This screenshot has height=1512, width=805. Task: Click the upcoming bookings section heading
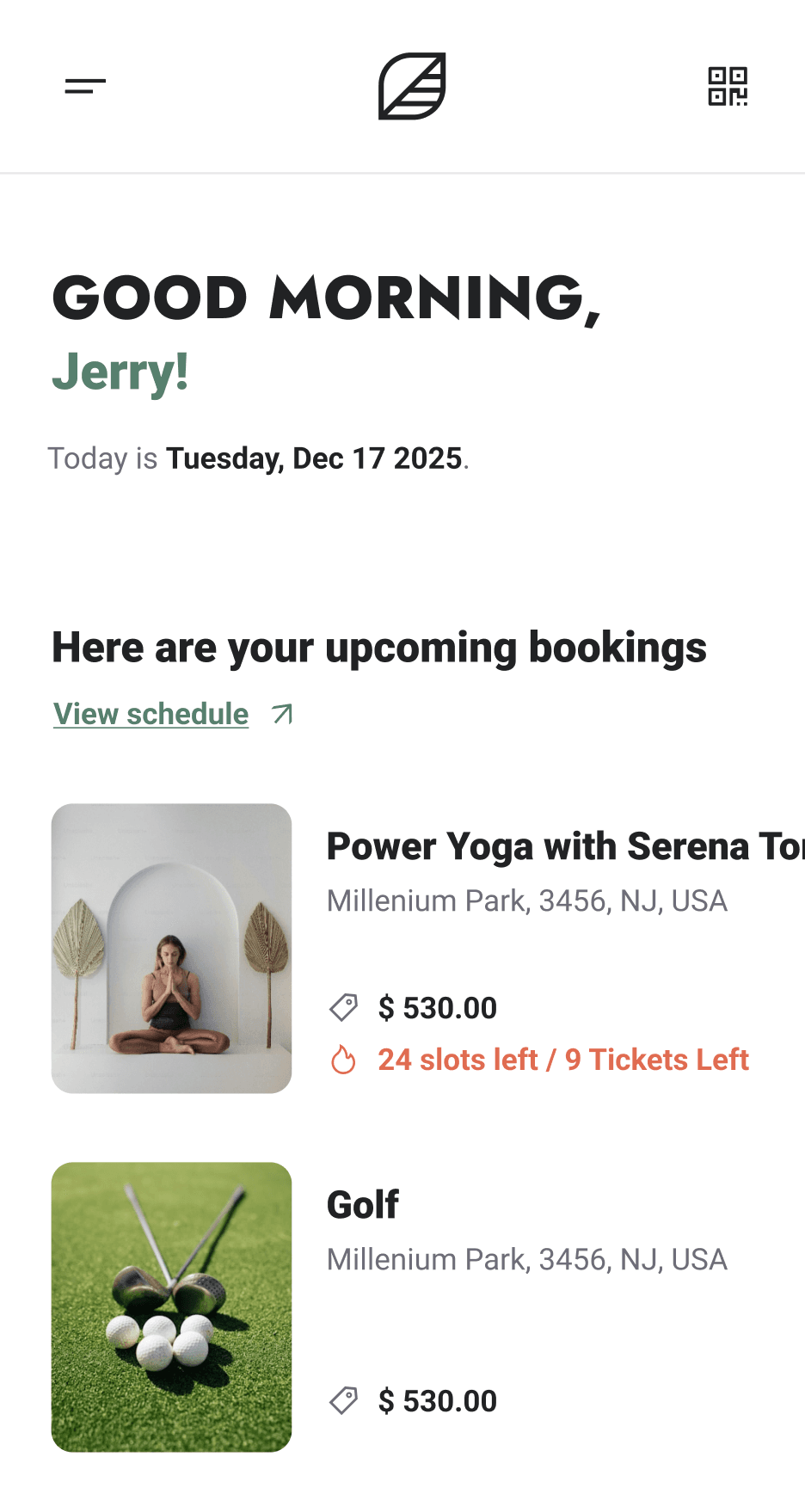click(379, 648)
